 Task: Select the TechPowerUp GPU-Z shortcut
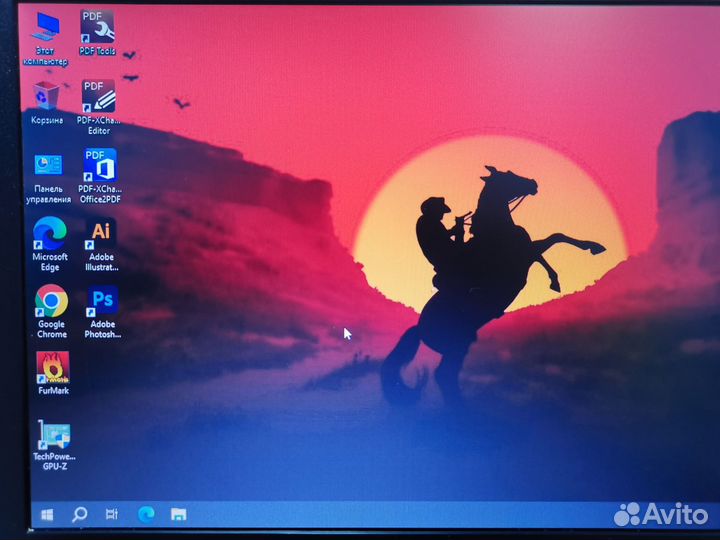coord(54,437)
